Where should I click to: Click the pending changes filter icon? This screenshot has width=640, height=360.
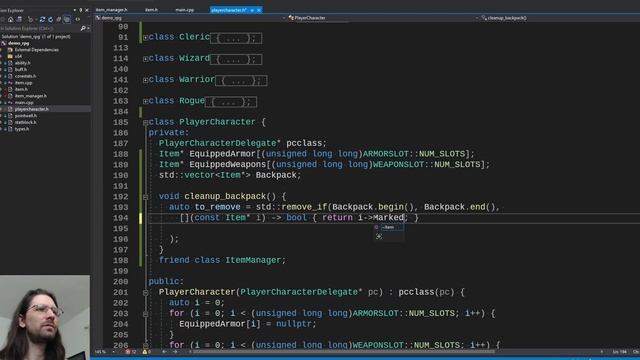click(31, 19)
